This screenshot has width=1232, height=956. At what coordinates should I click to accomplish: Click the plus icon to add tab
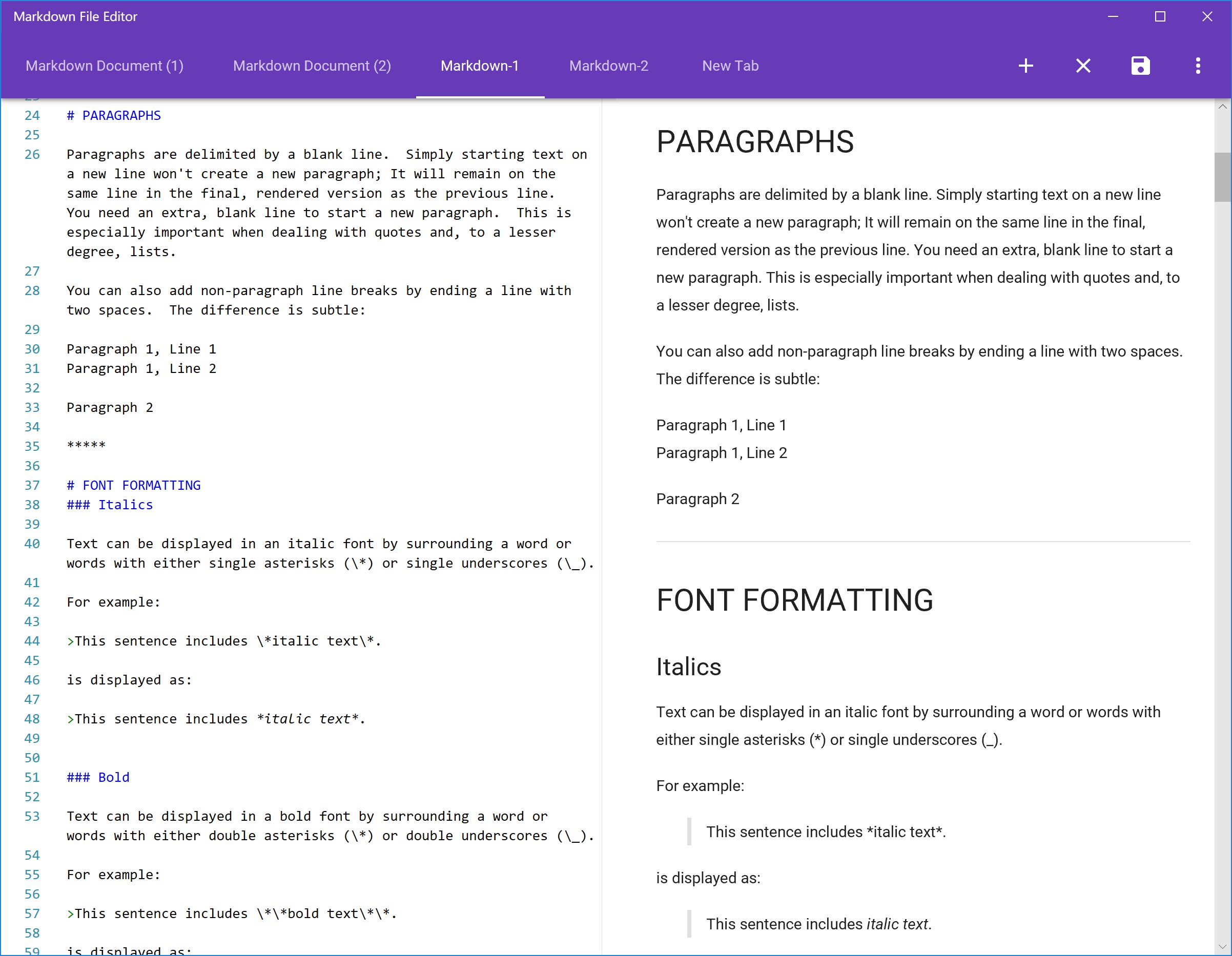click(1025, 66)
